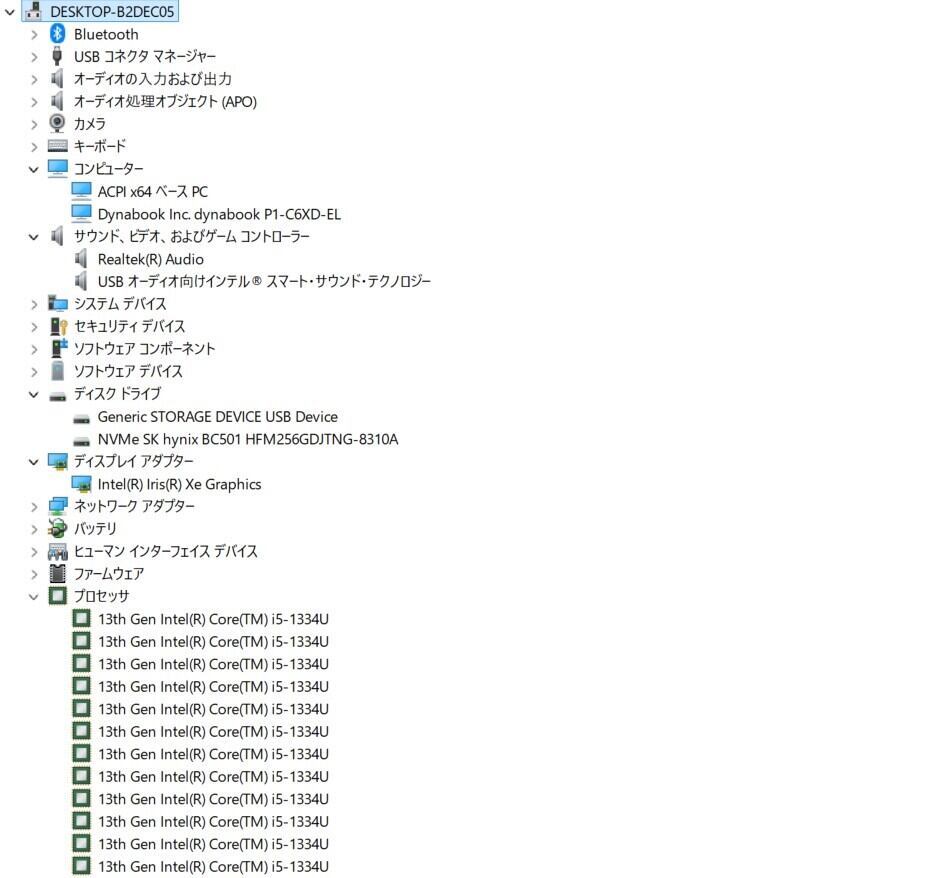
Task: Select the ソフトウェア コンポーネント label
Action: coord(144,349)
